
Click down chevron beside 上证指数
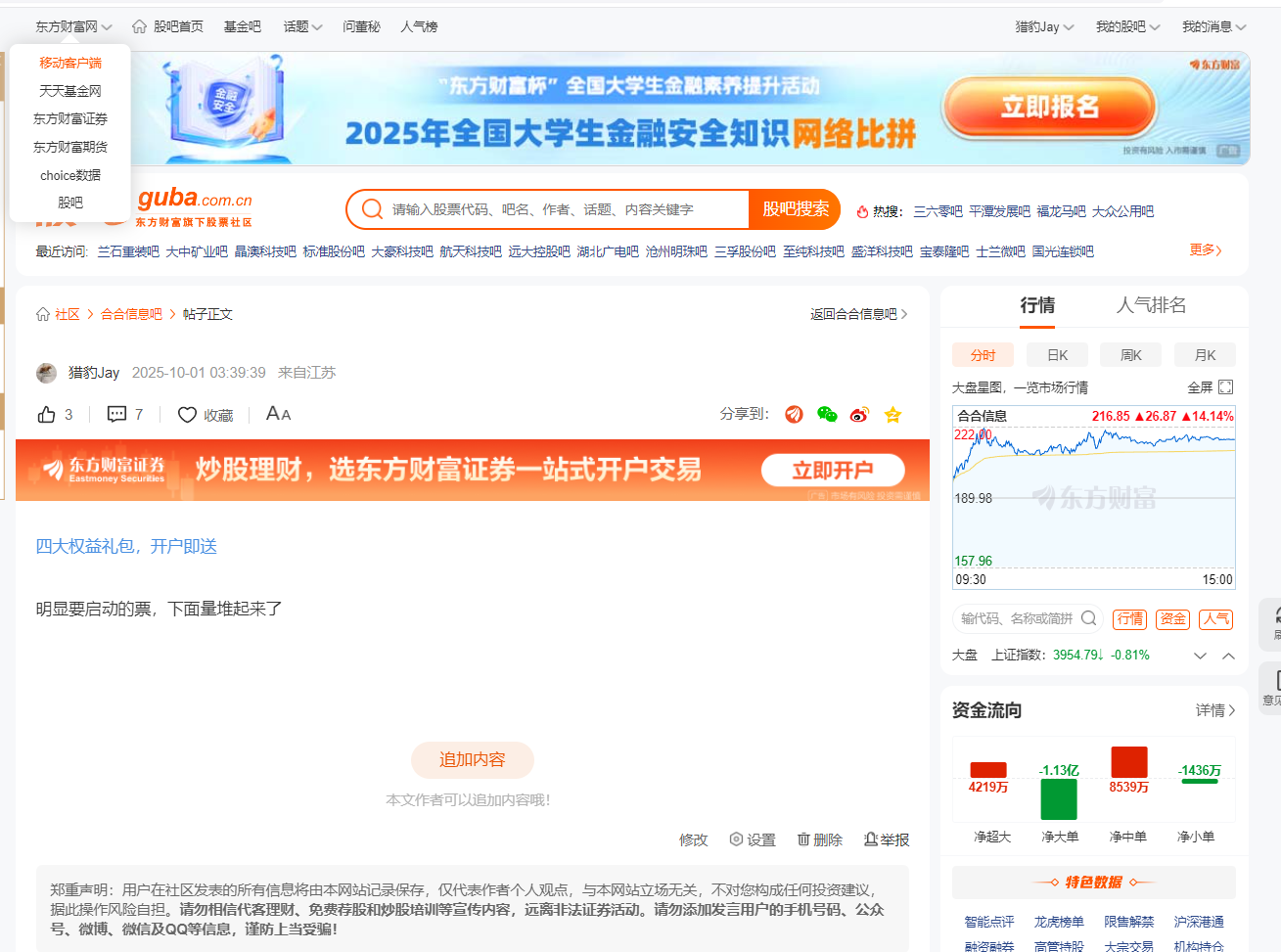point(1200,656)
